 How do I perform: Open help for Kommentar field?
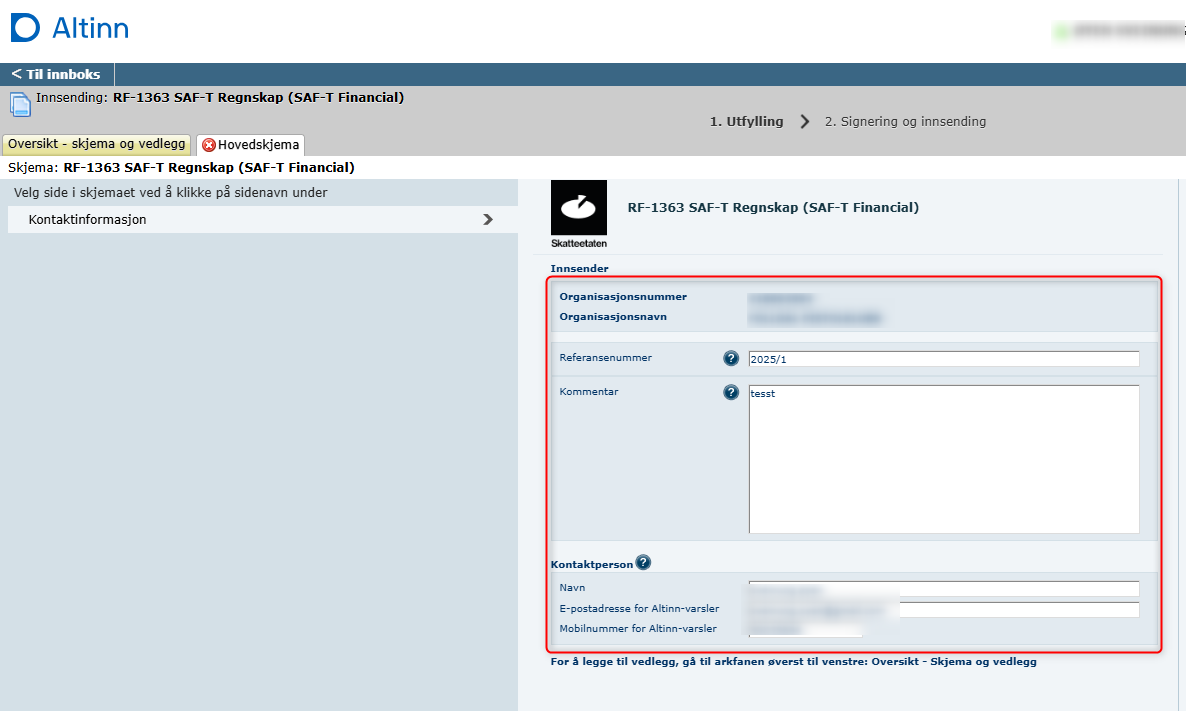pyautogui.click(x=731, y=392)
